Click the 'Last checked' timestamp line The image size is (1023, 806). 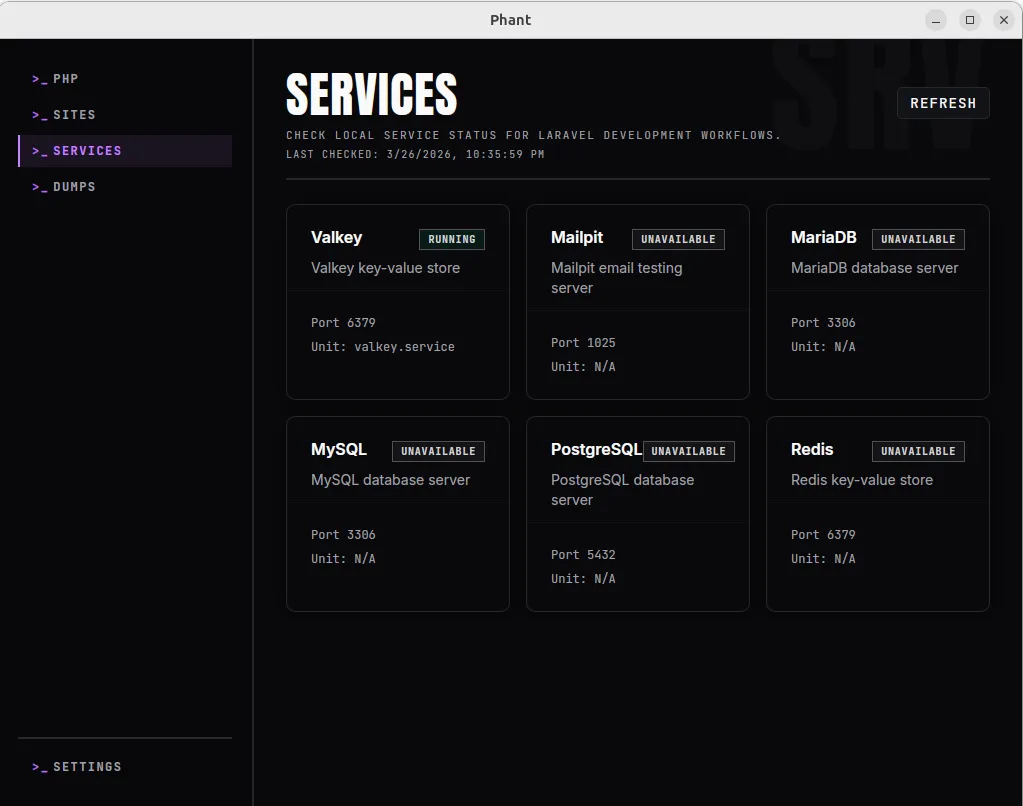click(415, 155)
